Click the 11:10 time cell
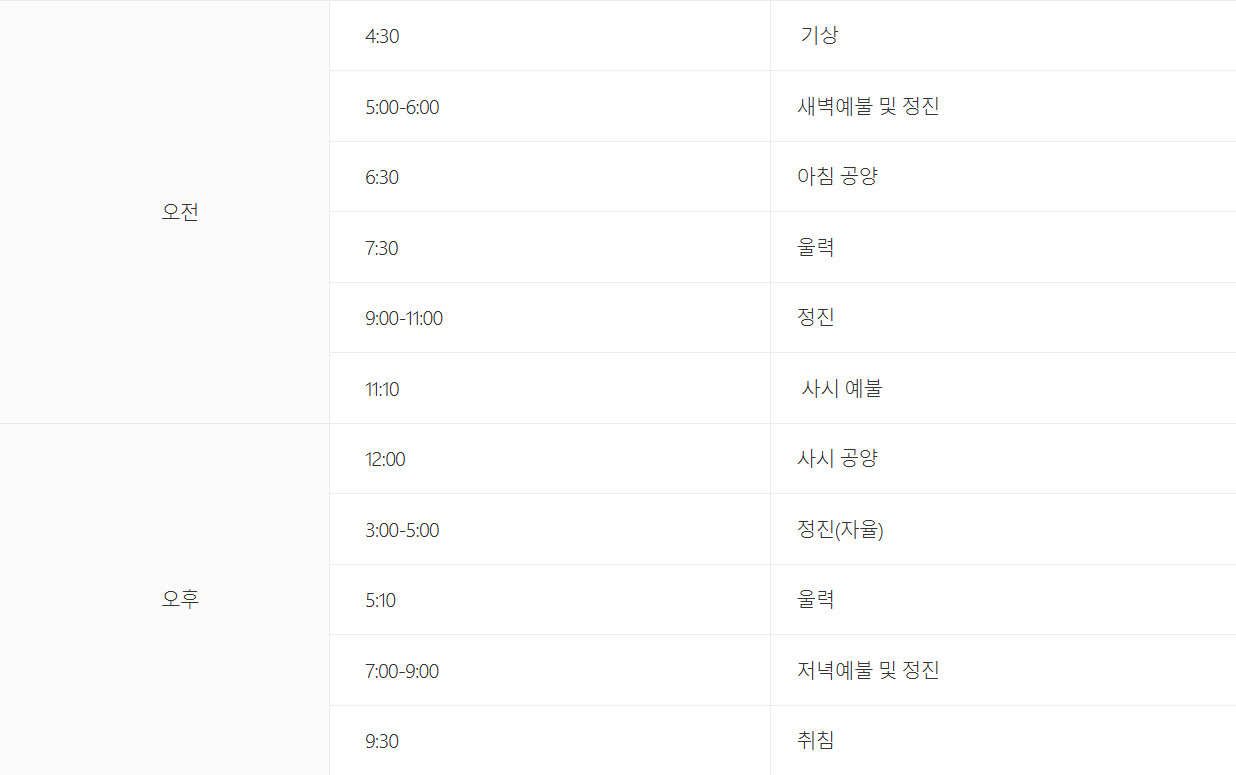The width and height of the screenshot is (1236, 775). pyautogui.click(x=382, y=389)
